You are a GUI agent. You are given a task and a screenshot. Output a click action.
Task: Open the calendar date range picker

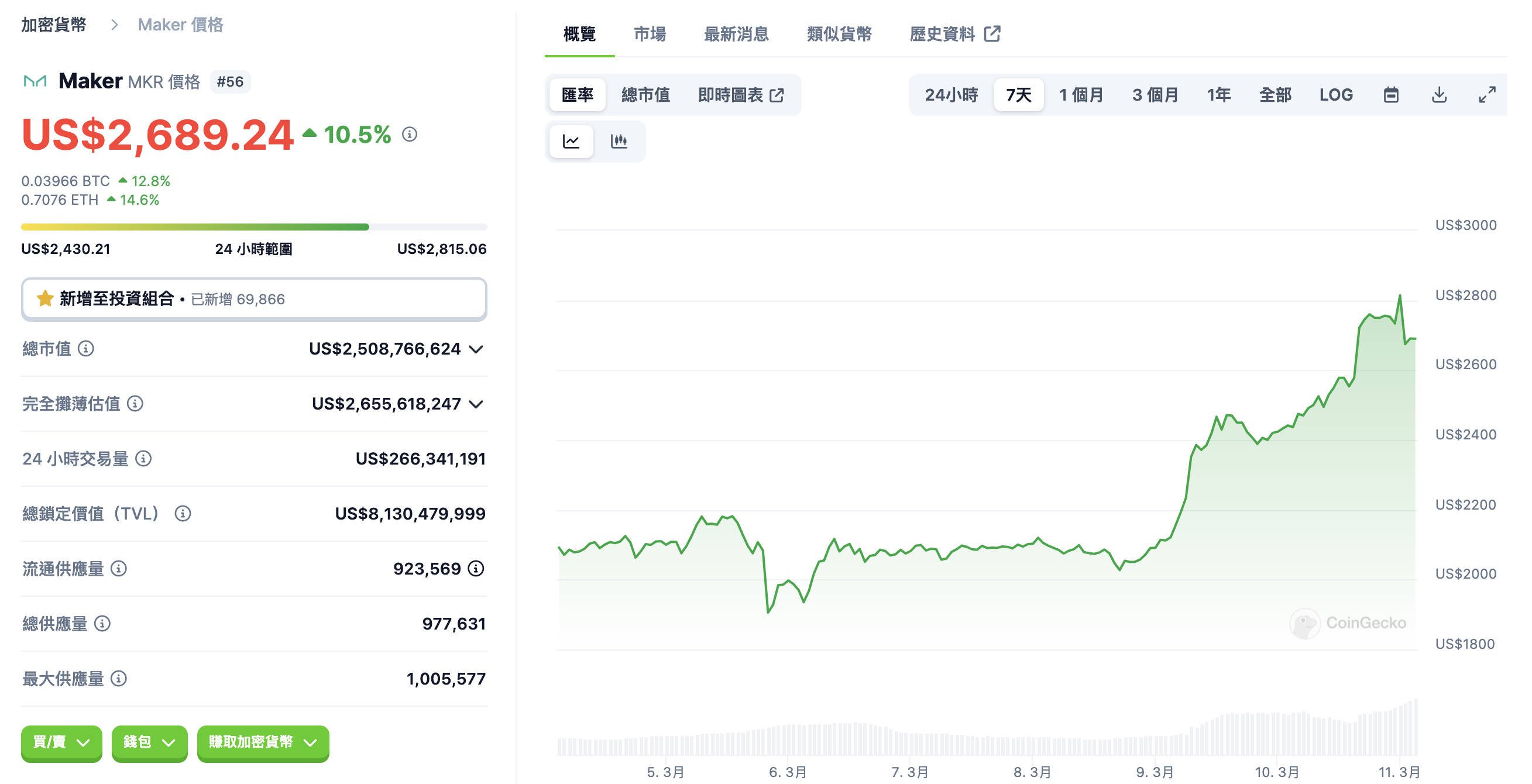click(1390, 95)
